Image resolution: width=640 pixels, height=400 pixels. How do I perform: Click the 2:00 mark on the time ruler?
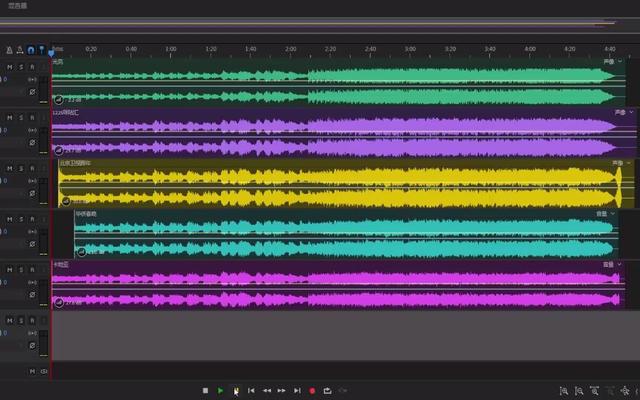(290, 49)
